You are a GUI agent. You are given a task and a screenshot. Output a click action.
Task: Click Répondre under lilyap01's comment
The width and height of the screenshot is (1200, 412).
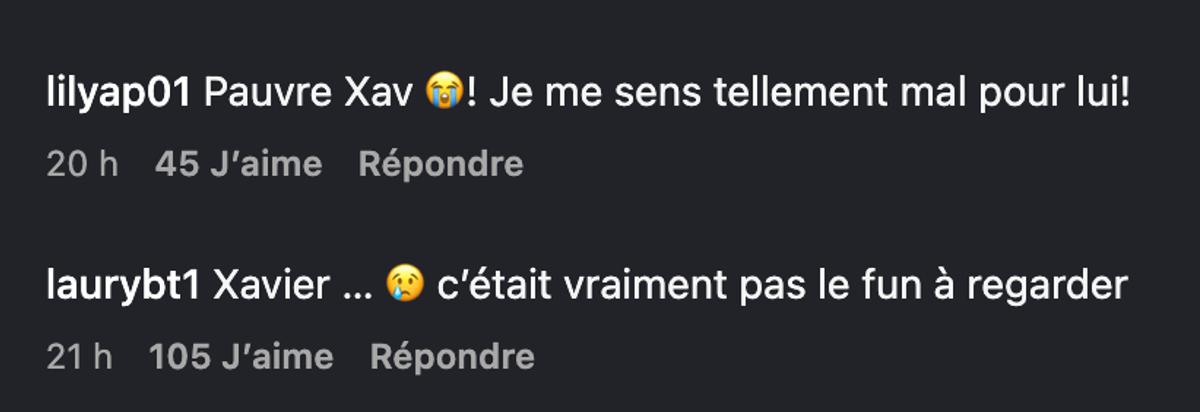click(x=440, y=164)
